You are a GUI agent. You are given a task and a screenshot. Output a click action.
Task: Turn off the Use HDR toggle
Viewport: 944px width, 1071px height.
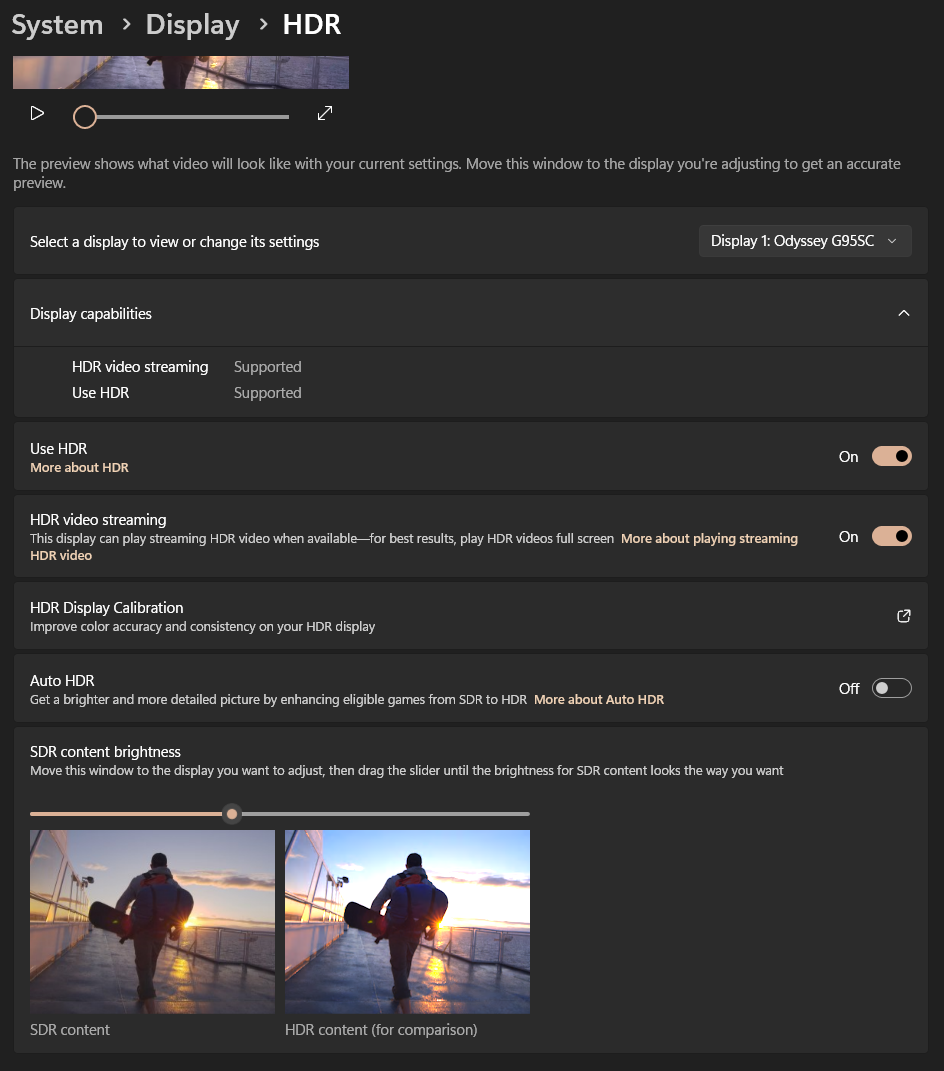pyautogui.click(x=891, y=456)
